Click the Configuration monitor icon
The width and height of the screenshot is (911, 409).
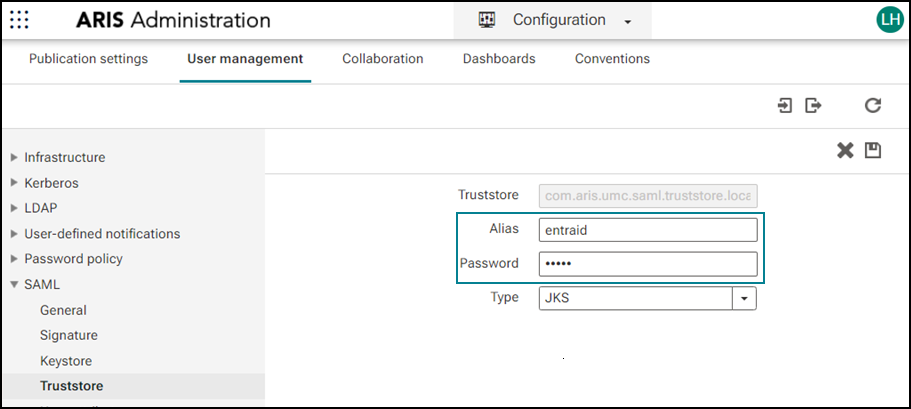[486, 20]
